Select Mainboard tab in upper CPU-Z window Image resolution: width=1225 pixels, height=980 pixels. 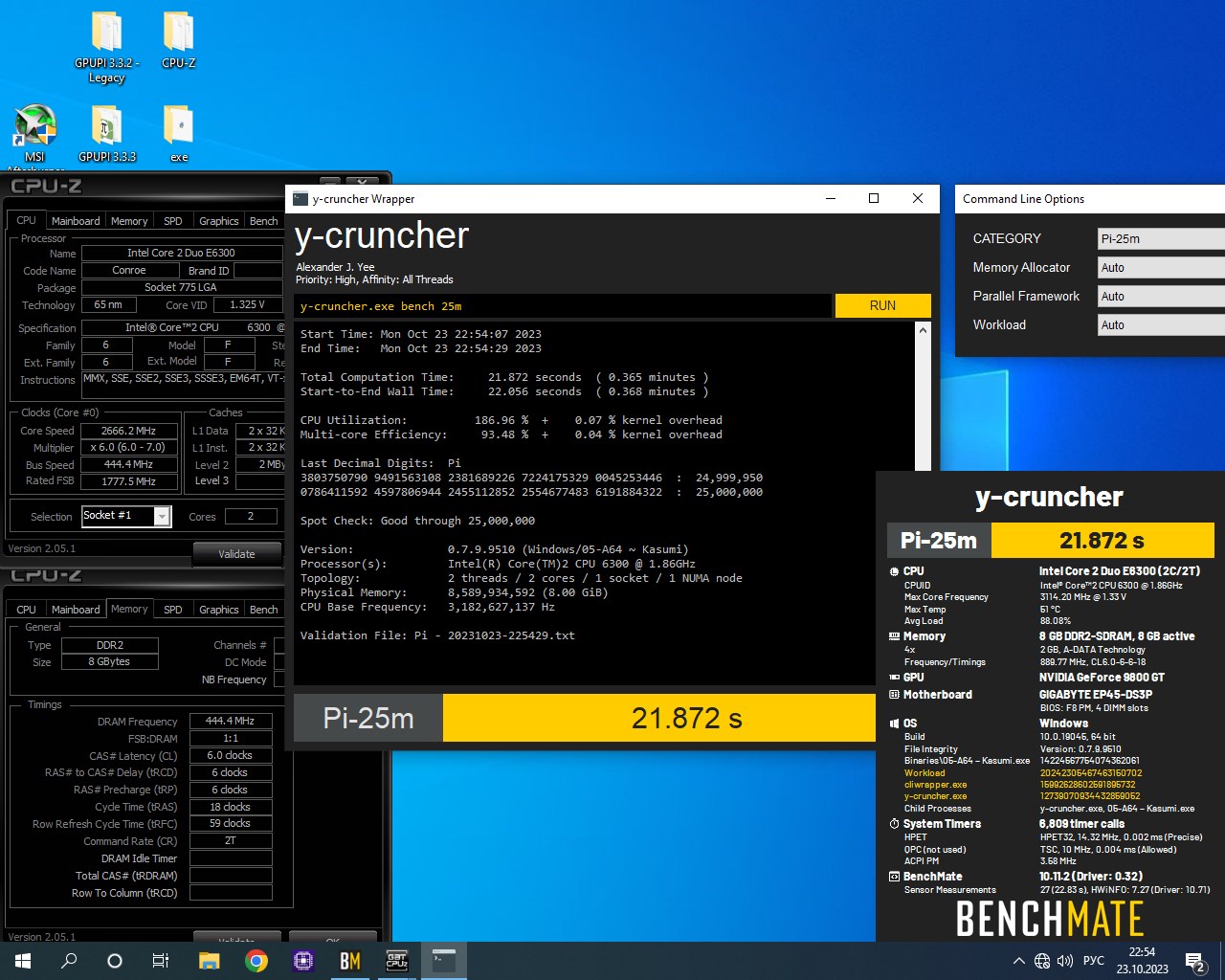76,221
